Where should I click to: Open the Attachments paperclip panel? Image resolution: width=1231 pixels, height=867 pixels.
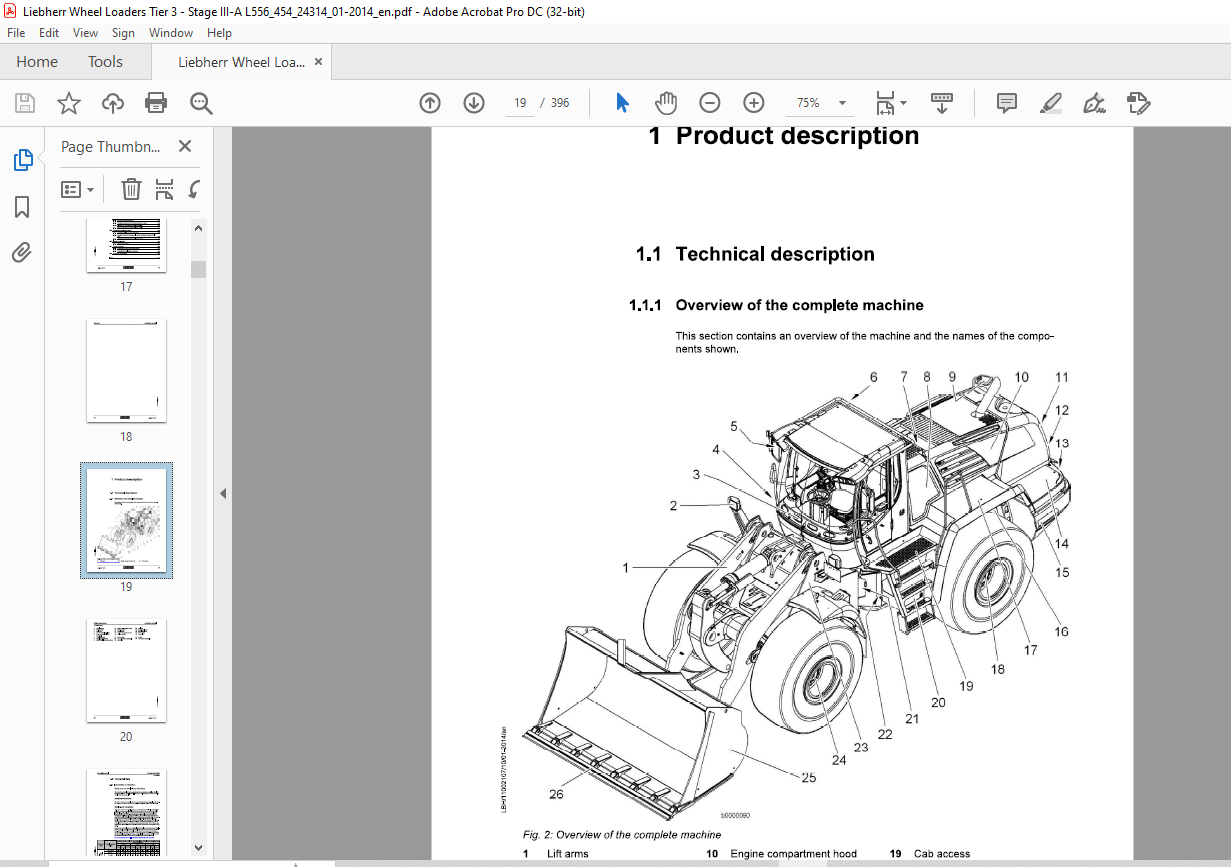(x=22, y=253)
